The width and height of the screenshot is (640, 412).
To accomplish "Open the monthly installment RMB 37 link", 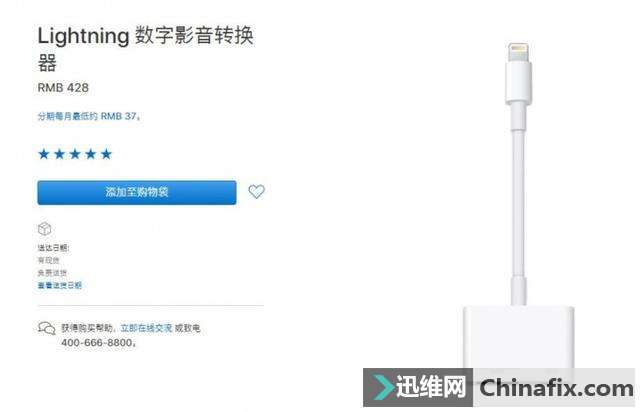I will [89, 116].
